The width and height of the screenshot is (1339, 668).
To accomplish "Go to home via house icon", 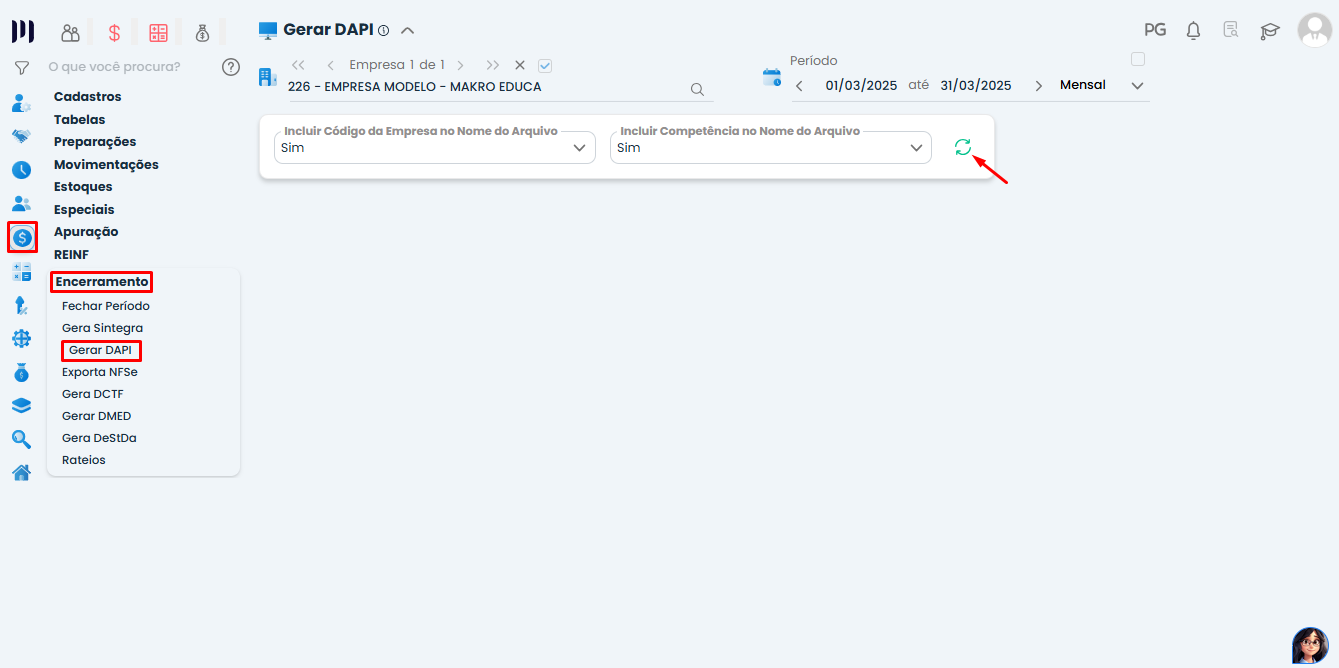I will pos(21,473).
